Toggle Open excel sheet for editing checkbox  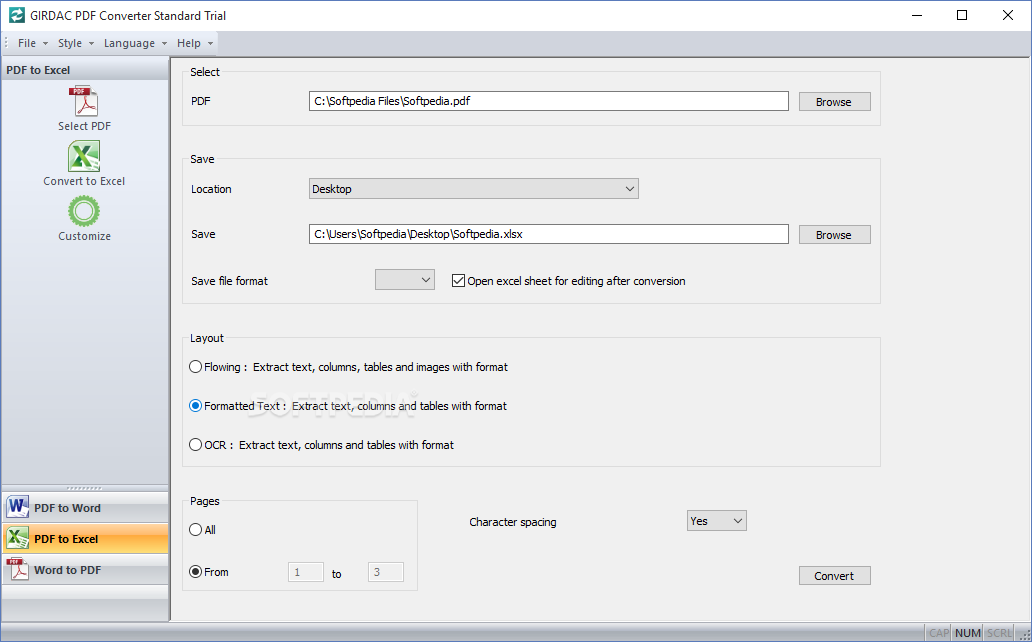(458, 281)
